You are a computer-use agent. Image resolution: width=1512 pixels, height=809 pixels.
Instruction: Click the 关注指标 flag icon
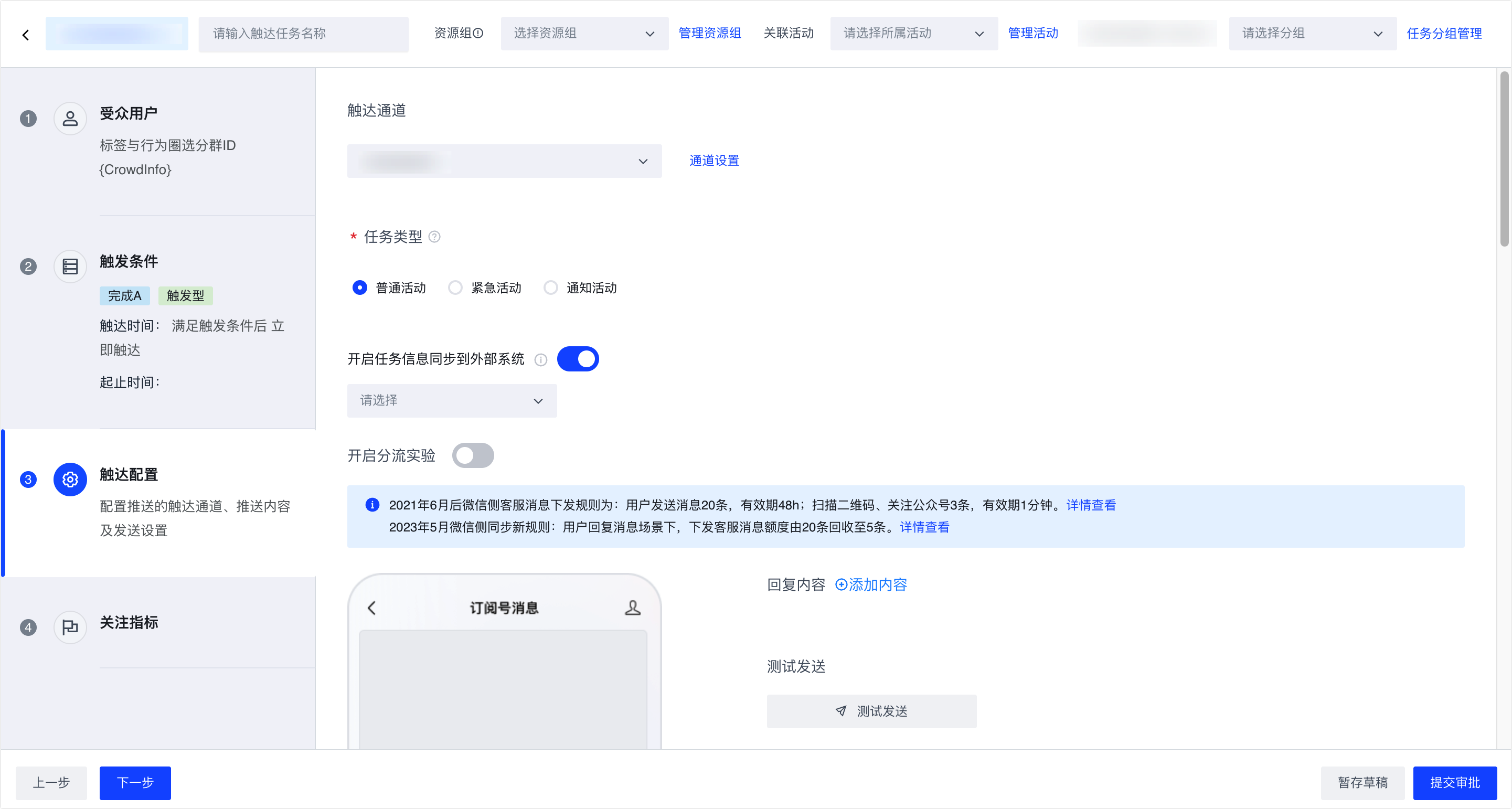tap(70, 627)
